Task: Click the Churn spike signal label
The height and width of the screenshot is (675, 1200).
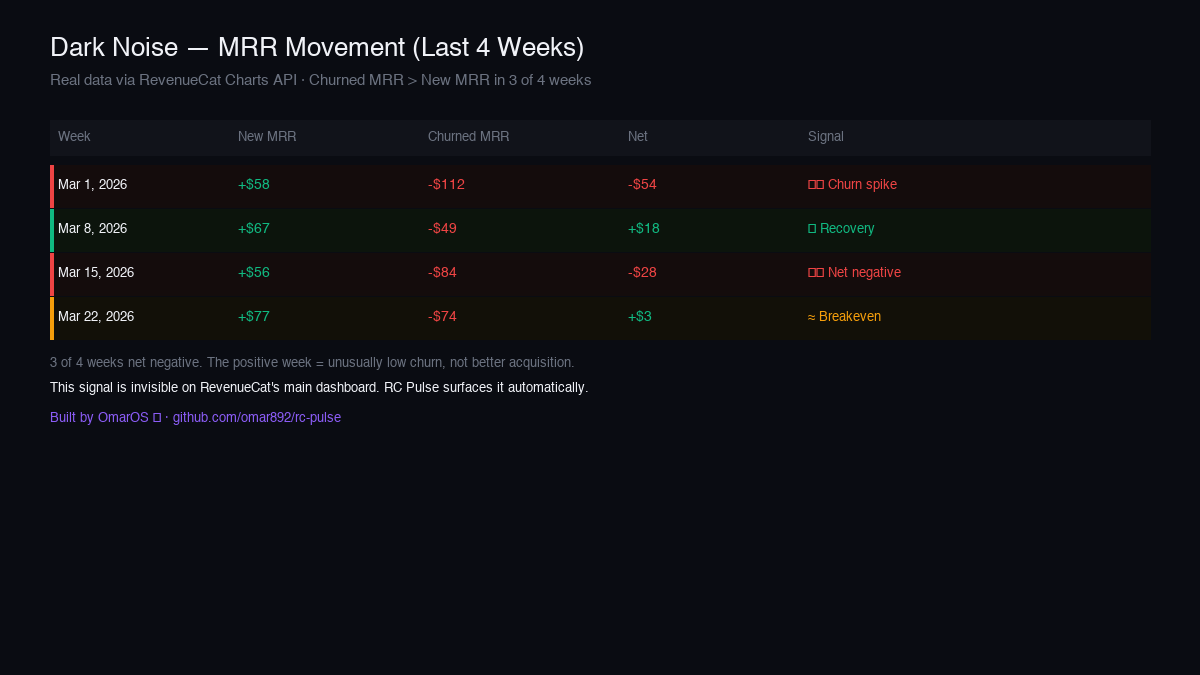Action: click(x=852, y=185)
